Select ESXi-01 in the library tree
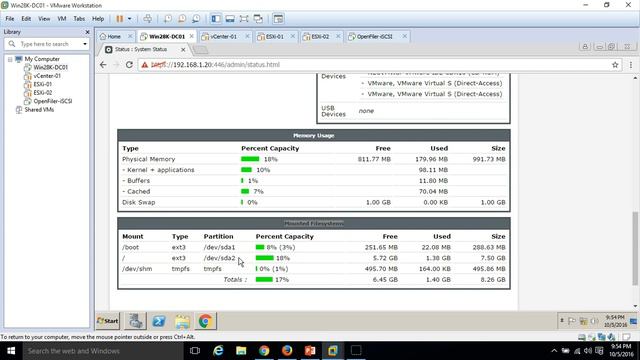Screen dimensions: 640x360 [x=42, y=84]
